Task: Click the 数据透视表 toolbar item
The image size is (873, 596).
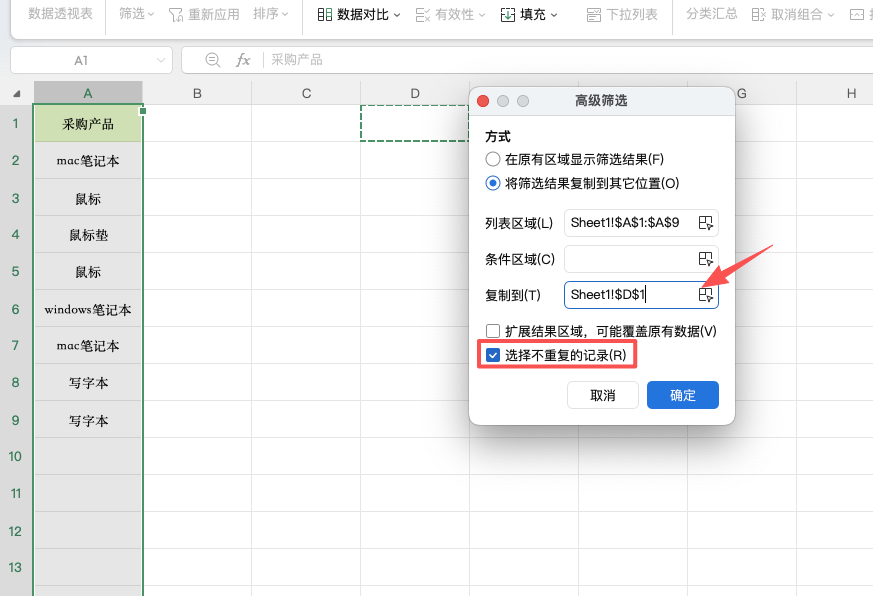Action: tap(60, 14)
